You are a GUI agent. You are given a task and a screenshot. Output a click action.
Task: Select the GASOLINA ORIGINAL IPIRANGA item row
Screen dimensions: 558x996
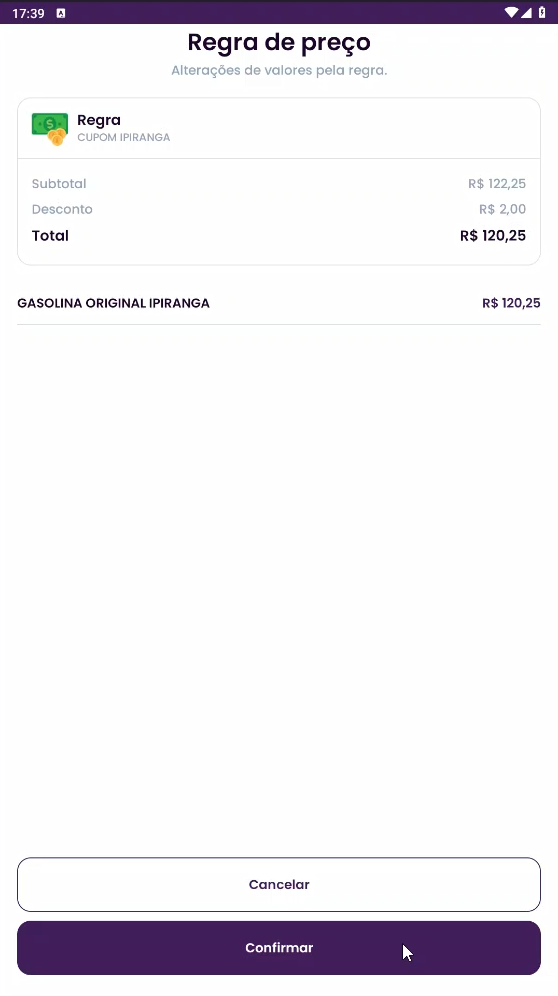coord(279,303)
